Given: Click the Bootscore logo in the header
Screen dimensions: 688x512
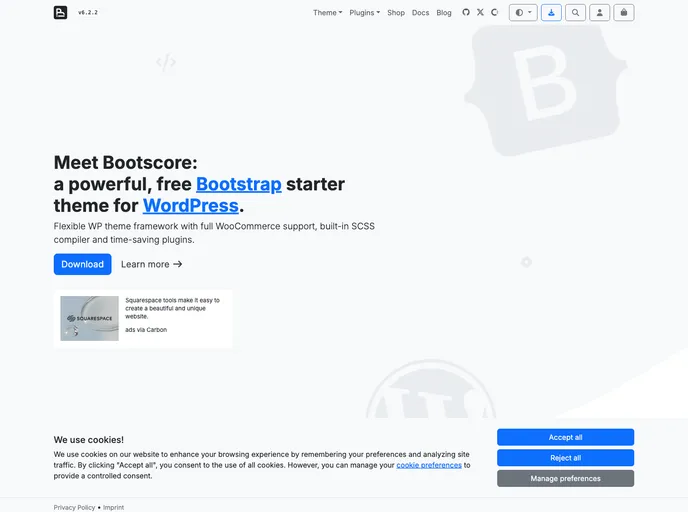Looking at the screenshot, I should point(61,12).
